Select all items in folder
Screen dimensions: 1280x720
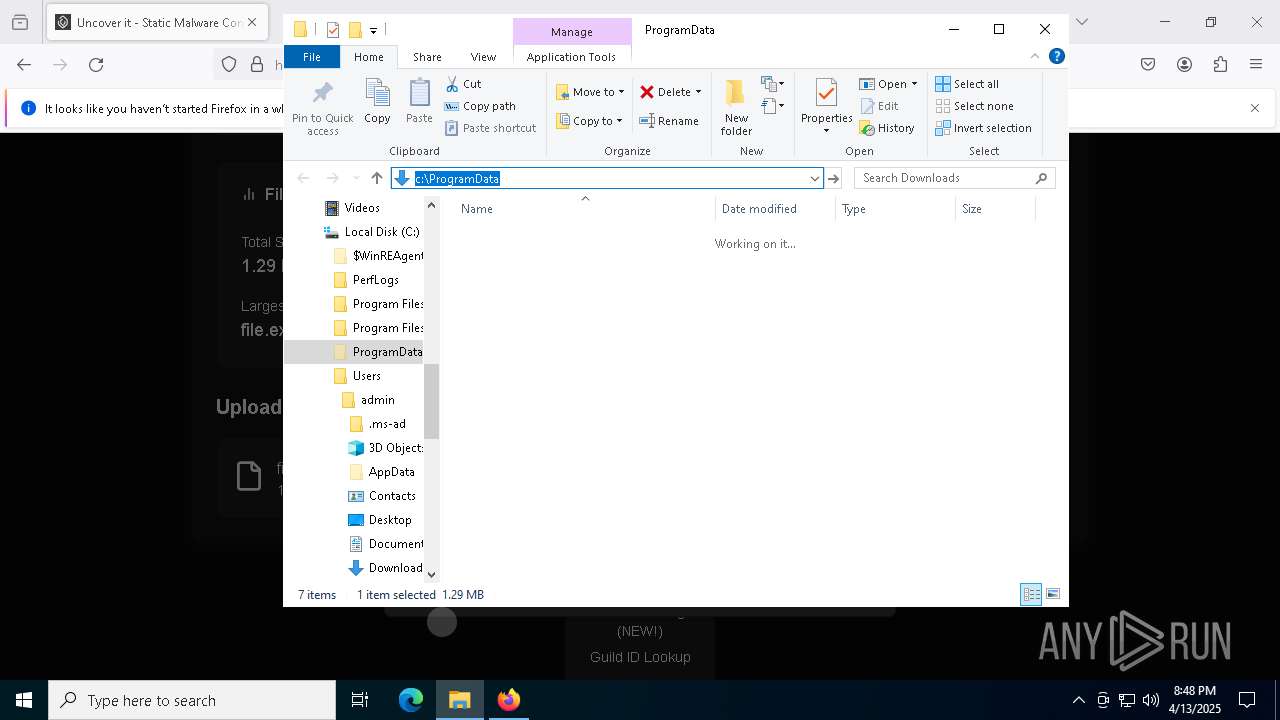click(966, 84)
